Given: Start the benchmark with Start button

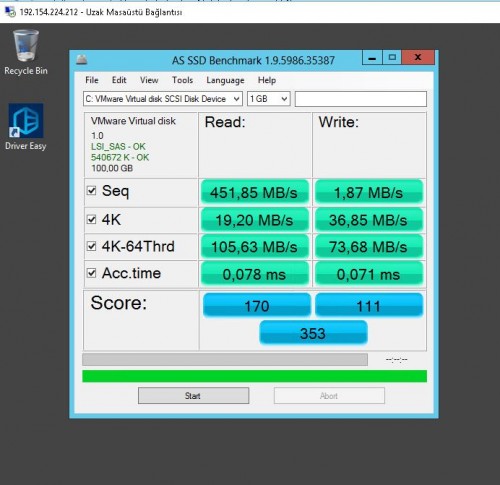Looking at the screenshot, I should click(193, 396).
